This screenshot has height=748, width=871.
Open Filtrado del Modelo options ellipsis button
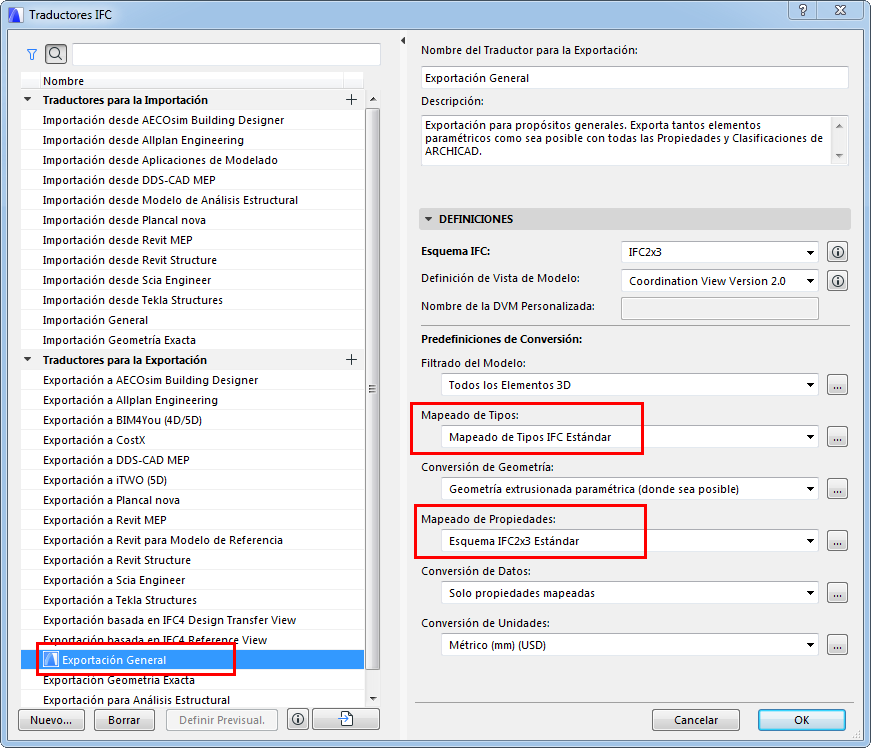(x=838, y=385)
